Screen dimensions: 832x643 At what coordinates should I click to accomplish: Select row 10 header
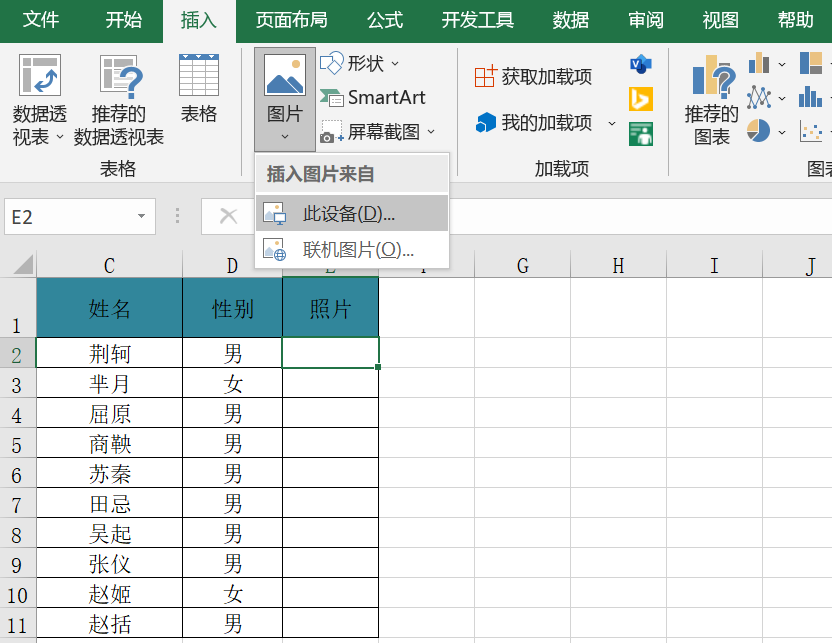coord(18,594)
